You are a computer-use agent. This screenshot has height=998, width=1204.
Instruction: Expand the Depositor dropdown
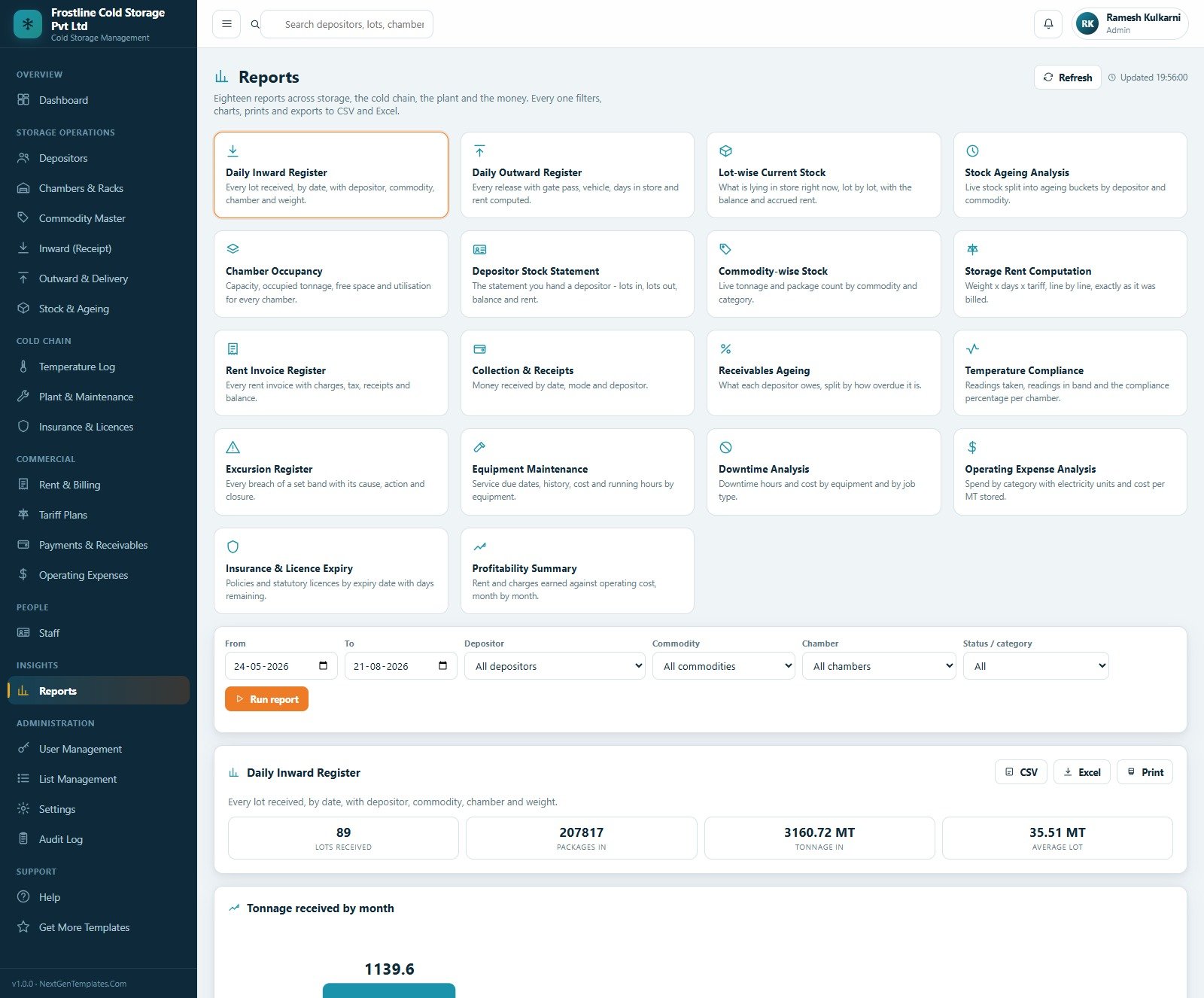555,666
